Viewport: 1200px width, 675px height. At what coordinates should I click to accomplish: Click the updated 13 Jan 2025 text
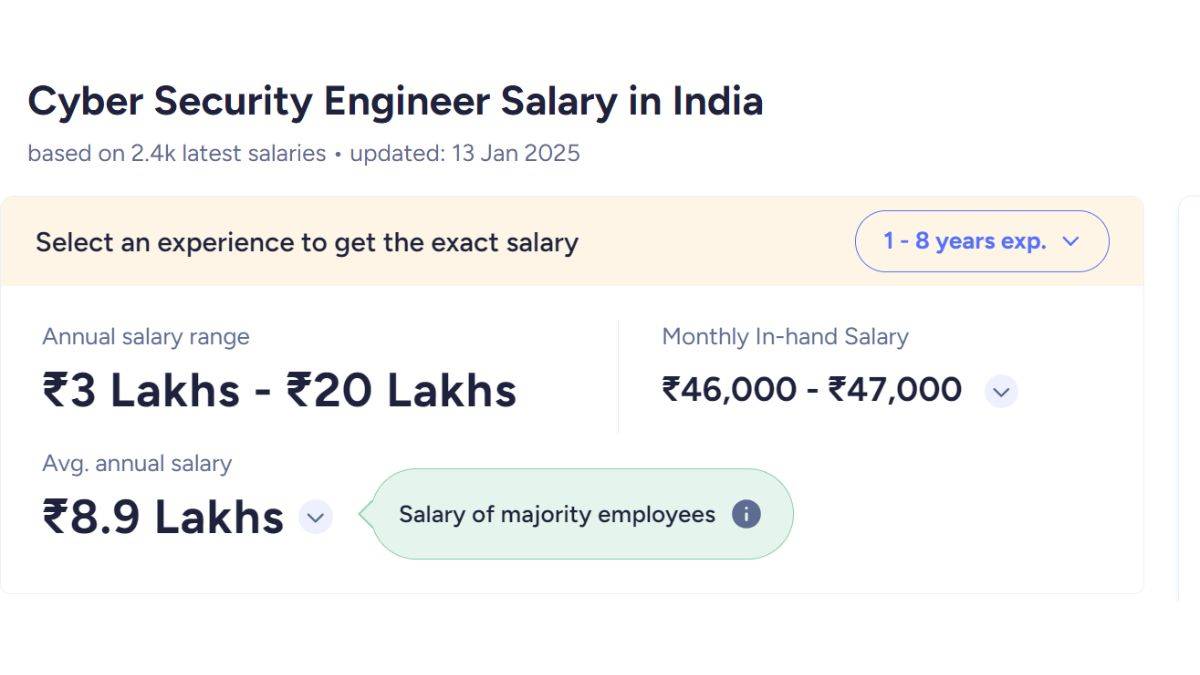click(x=467, y=153)
